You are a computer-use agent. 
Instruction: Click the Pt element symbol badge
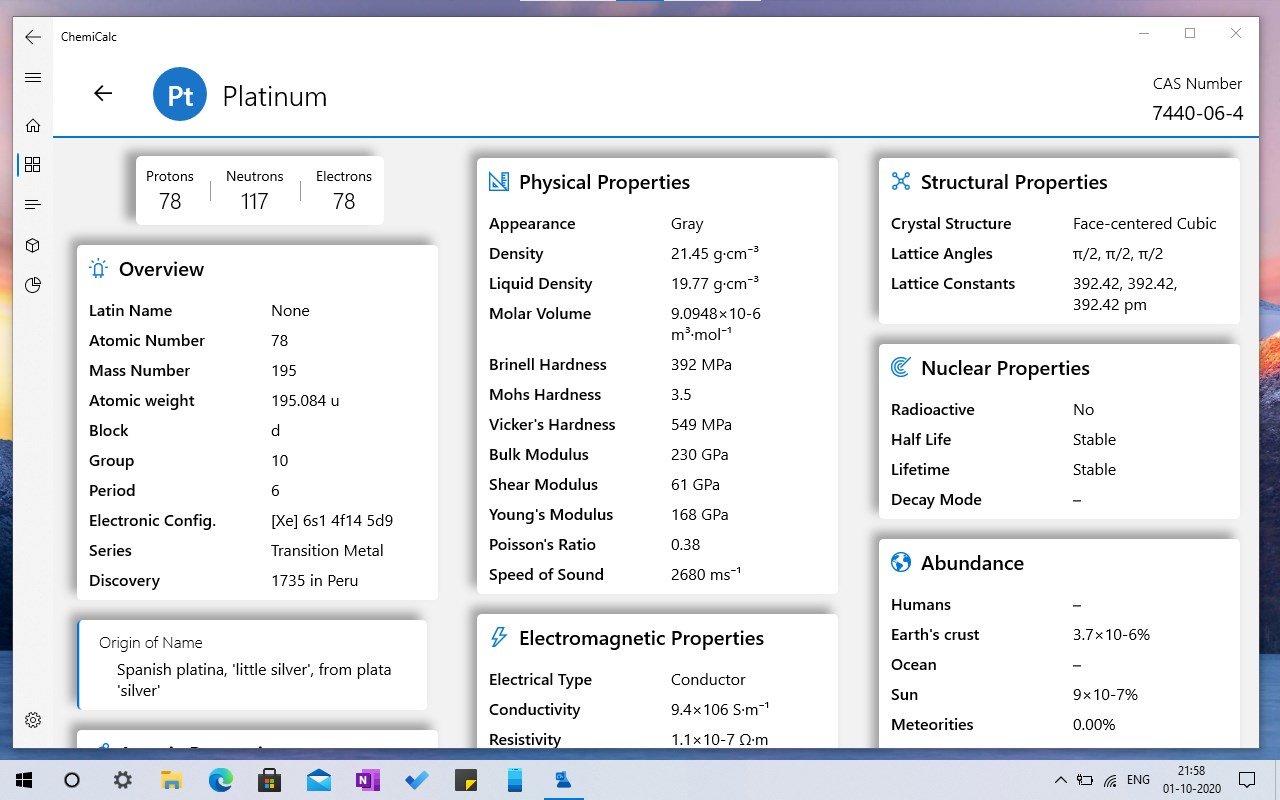point(180,95)
